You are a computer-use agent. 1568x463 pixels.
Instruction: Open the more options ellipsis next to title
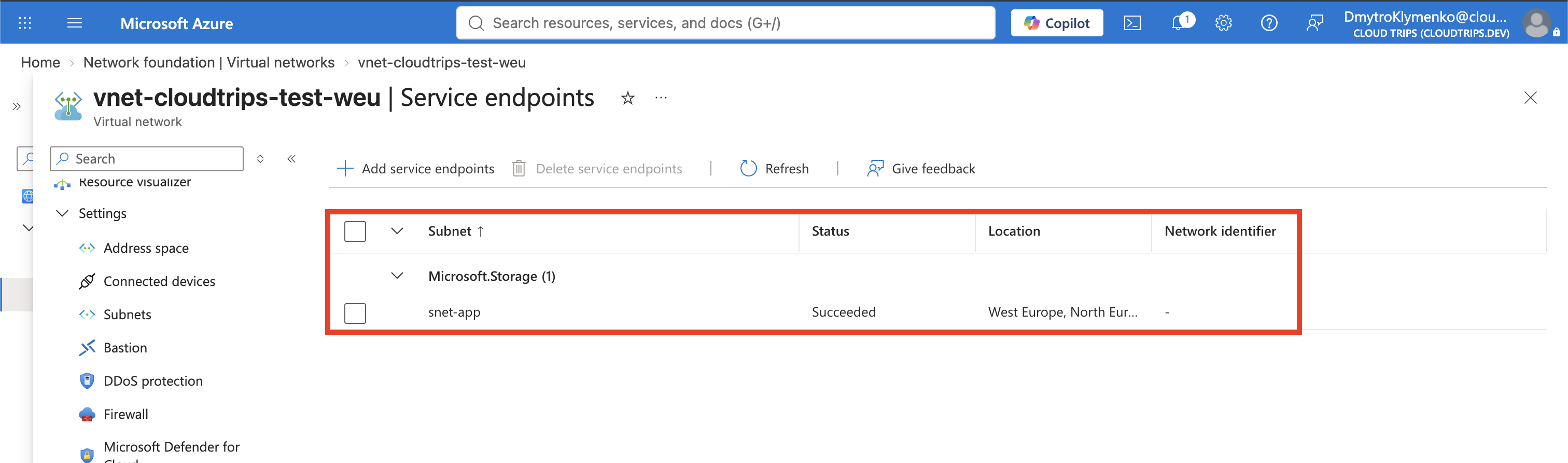[661, 98]
